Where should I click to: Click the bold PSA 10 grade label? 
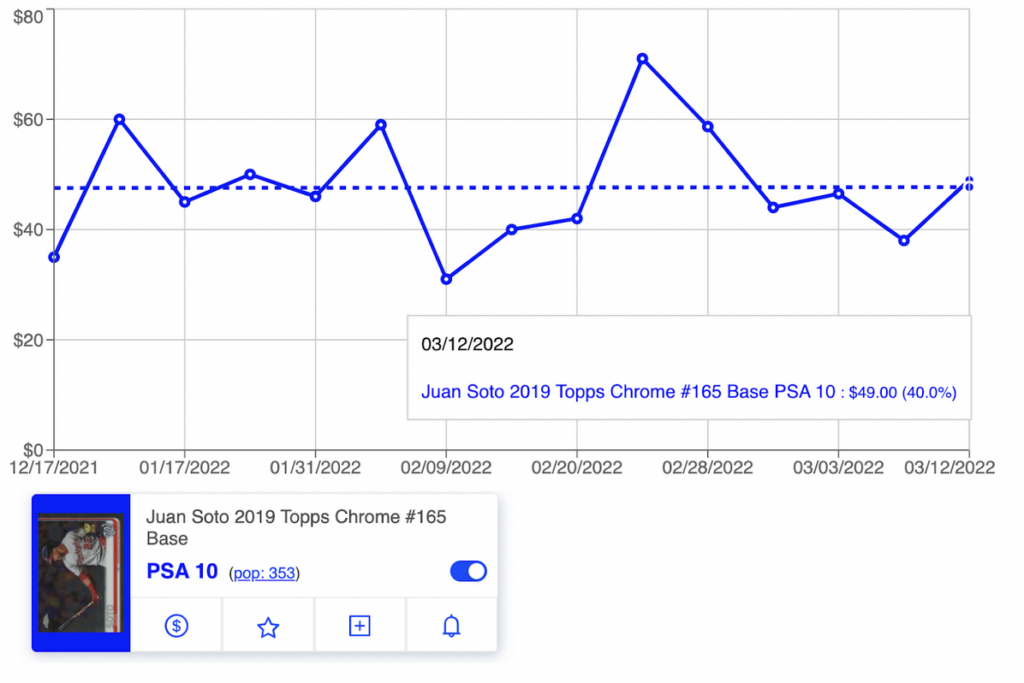click(182, 571)
